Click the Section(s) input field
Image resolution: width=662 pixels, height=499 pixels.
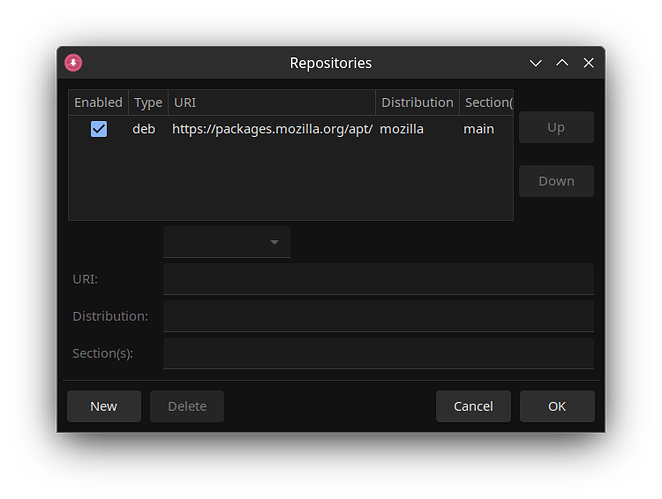[x=378, y=353]
